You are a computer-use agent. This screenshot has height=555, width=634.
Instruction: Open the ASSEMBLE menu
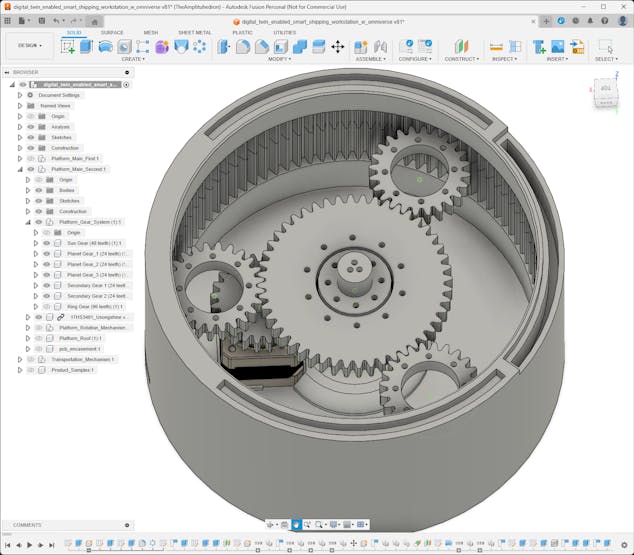click(x=370, y=59)
